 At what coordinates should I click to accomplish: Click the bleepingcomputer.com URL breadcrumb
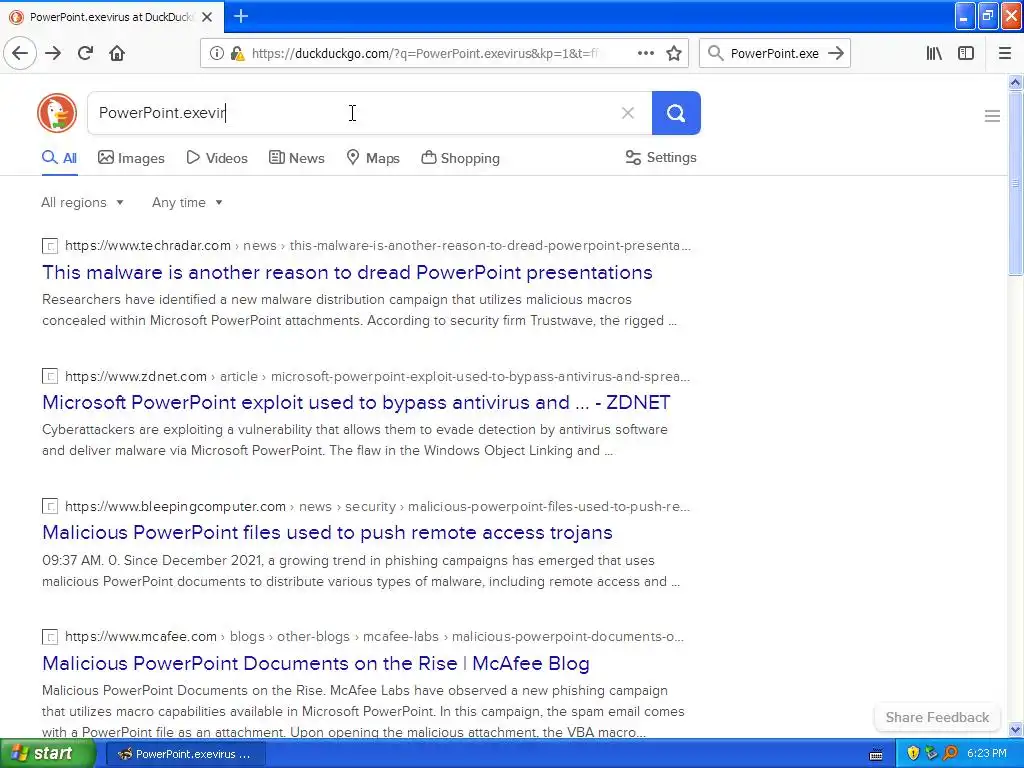175,506
